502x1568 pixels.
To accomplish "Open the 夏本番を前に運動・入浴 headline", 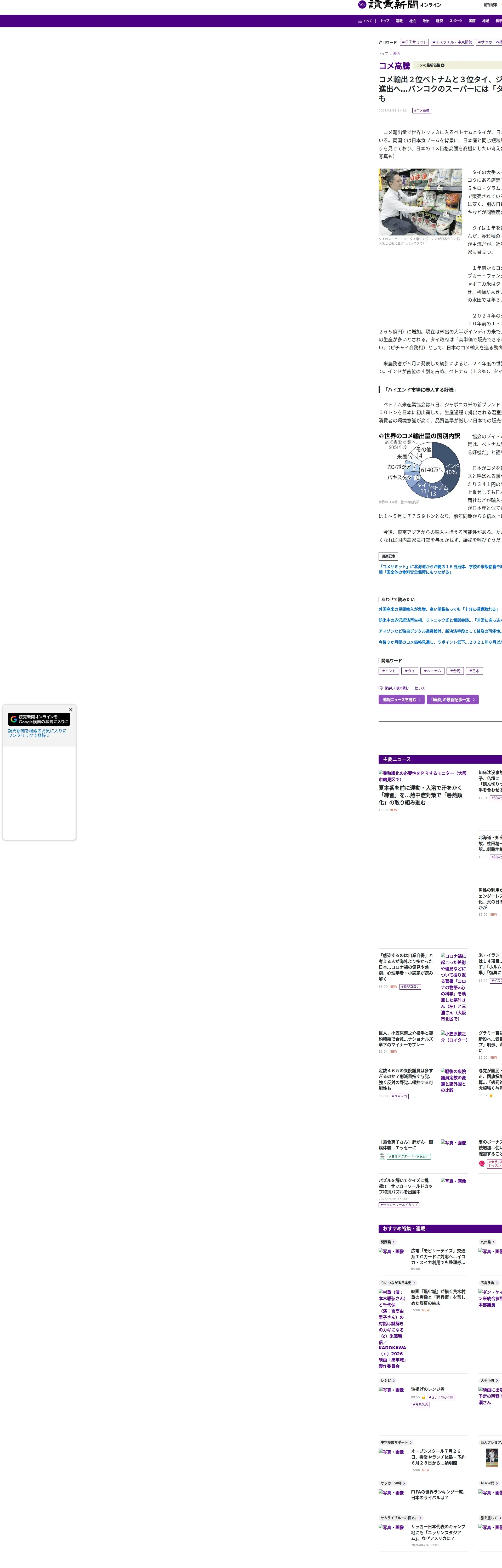I will tap(420, 795).
